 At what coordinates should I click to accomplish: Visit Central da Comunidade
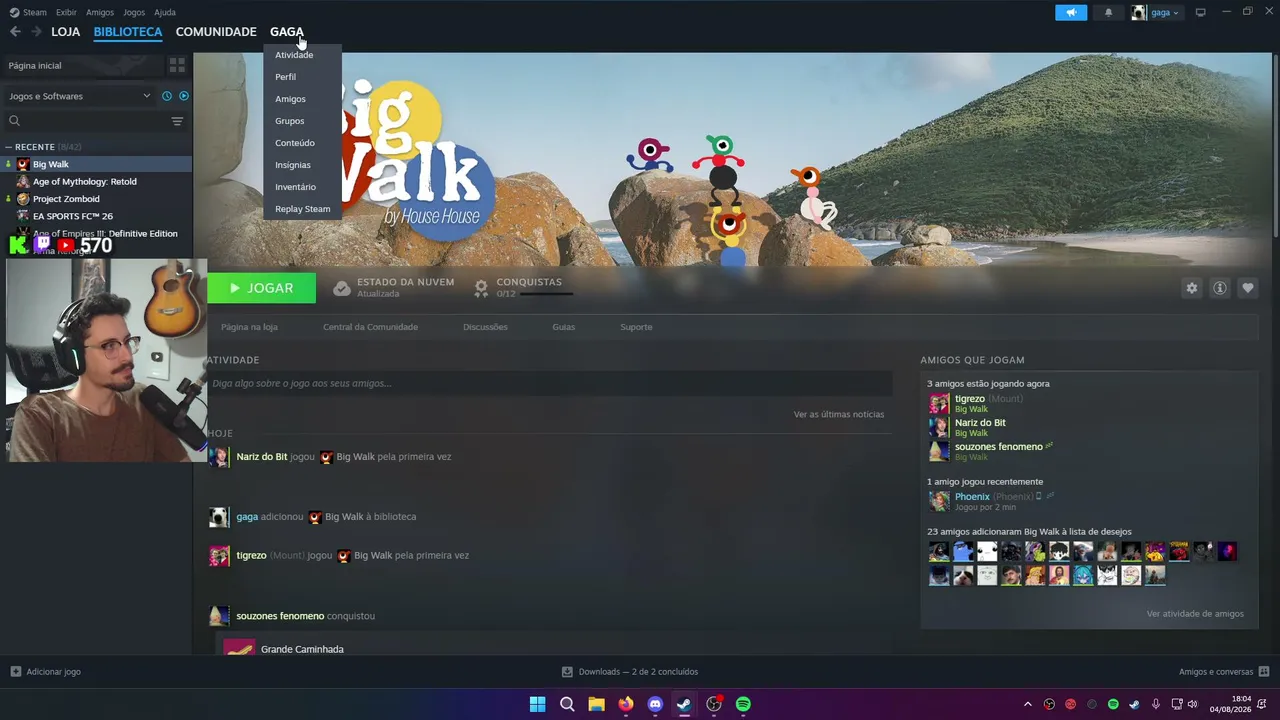370,327
